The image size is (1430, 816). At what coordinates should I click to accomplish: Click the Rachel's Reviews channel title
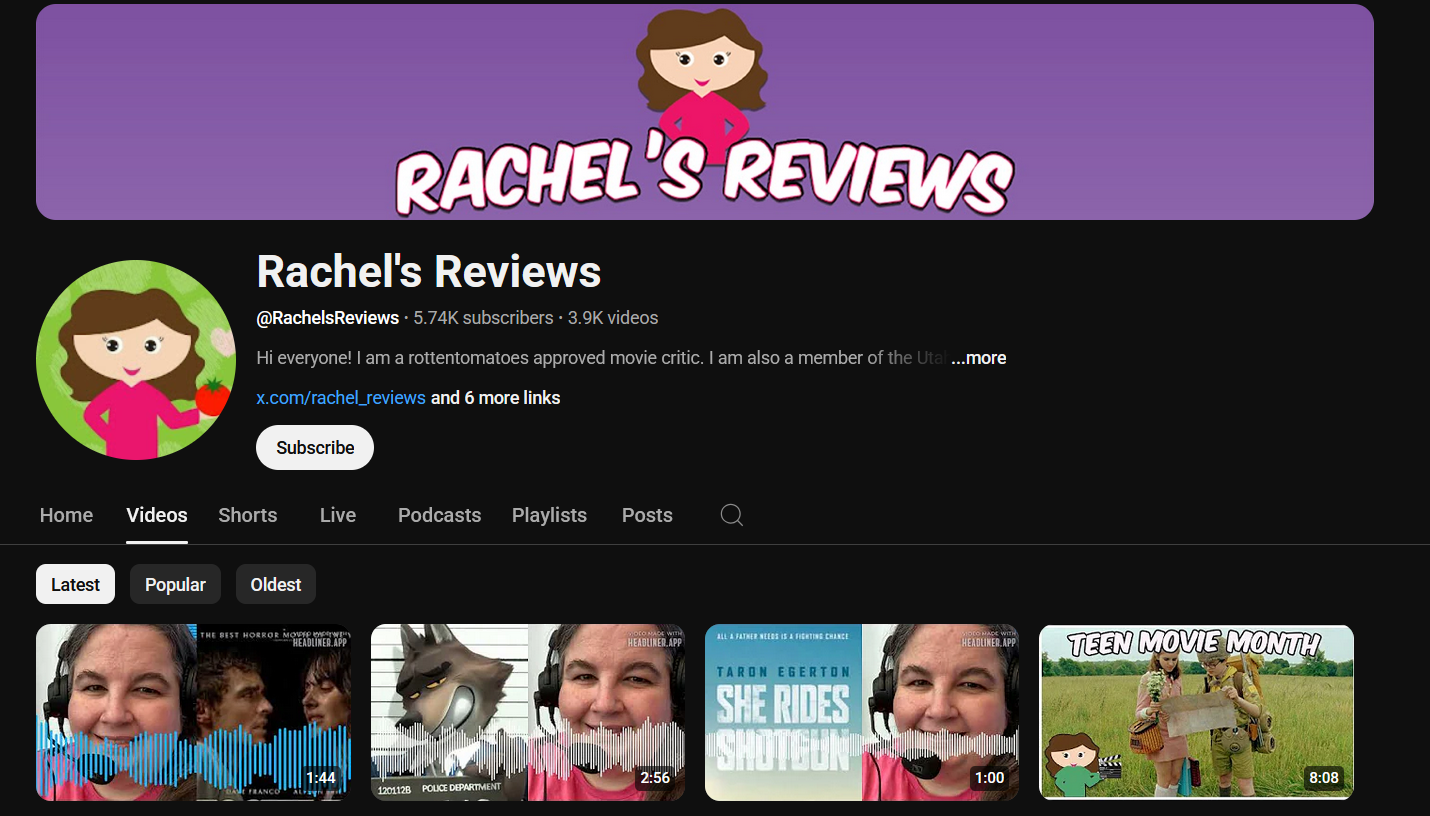point(429,271)
